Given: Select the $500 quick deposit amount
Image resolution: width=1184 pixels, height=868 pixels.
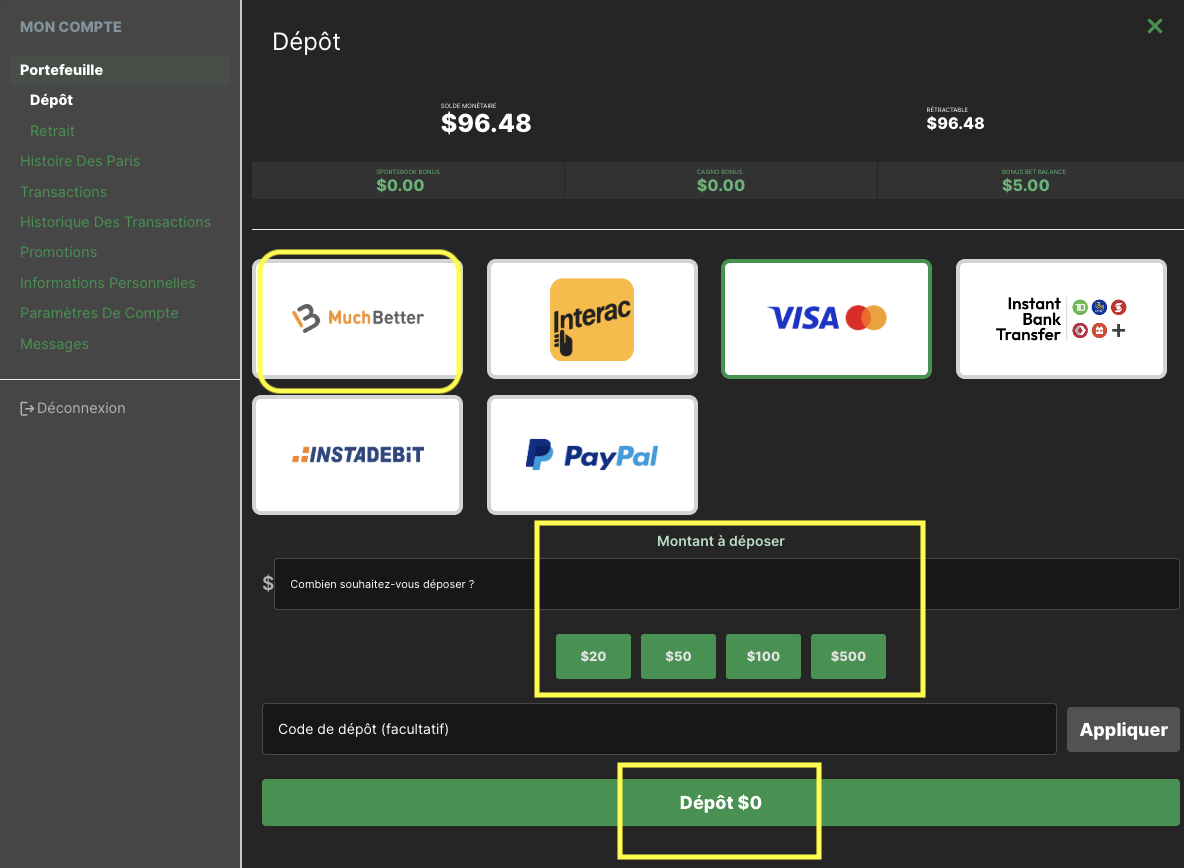Looking at the screenshot, I should tap(848, 656).
